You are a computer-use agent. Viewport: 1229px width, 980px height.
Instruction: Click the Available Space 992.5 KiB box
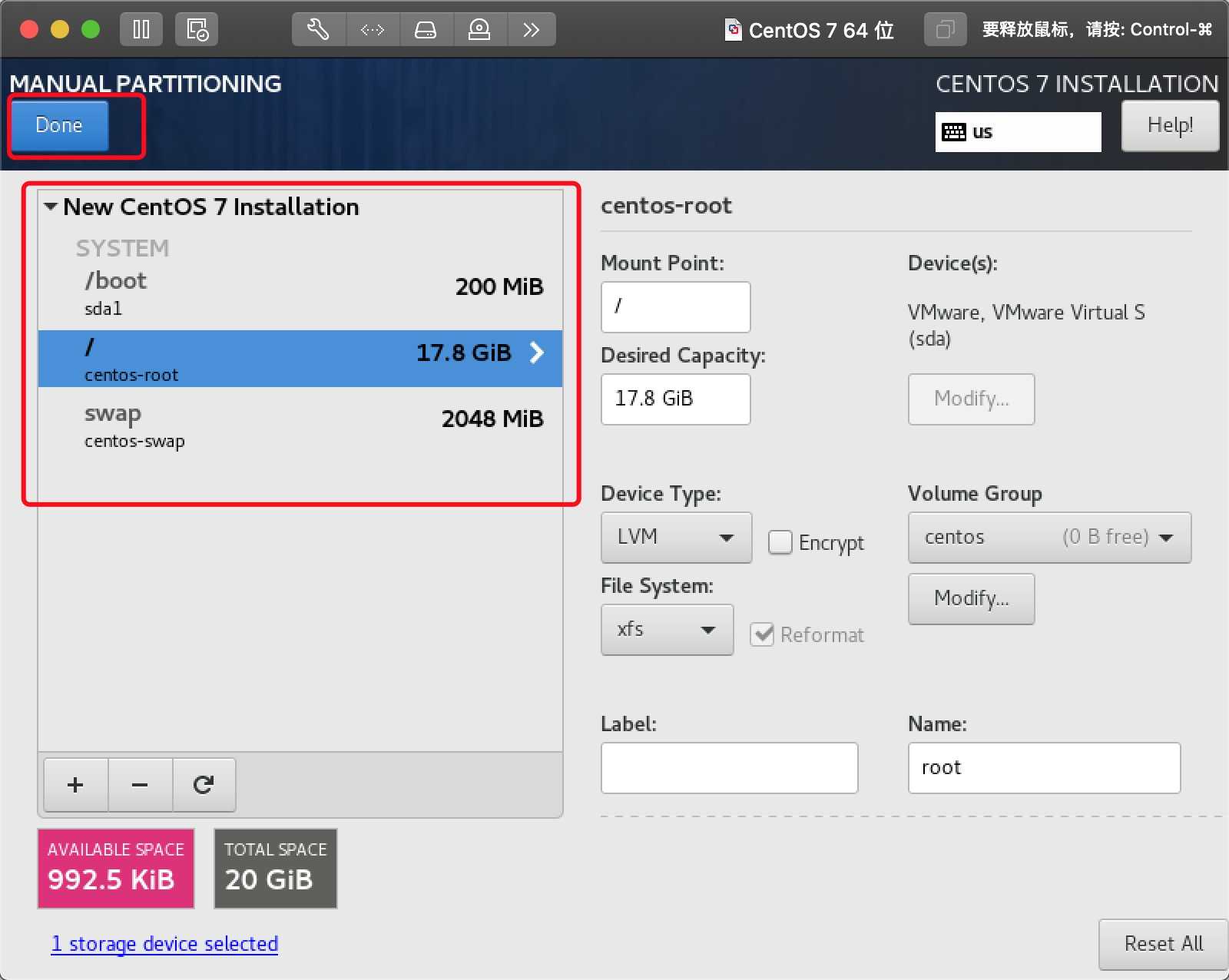pyautogui.click(x=116, y=869)
